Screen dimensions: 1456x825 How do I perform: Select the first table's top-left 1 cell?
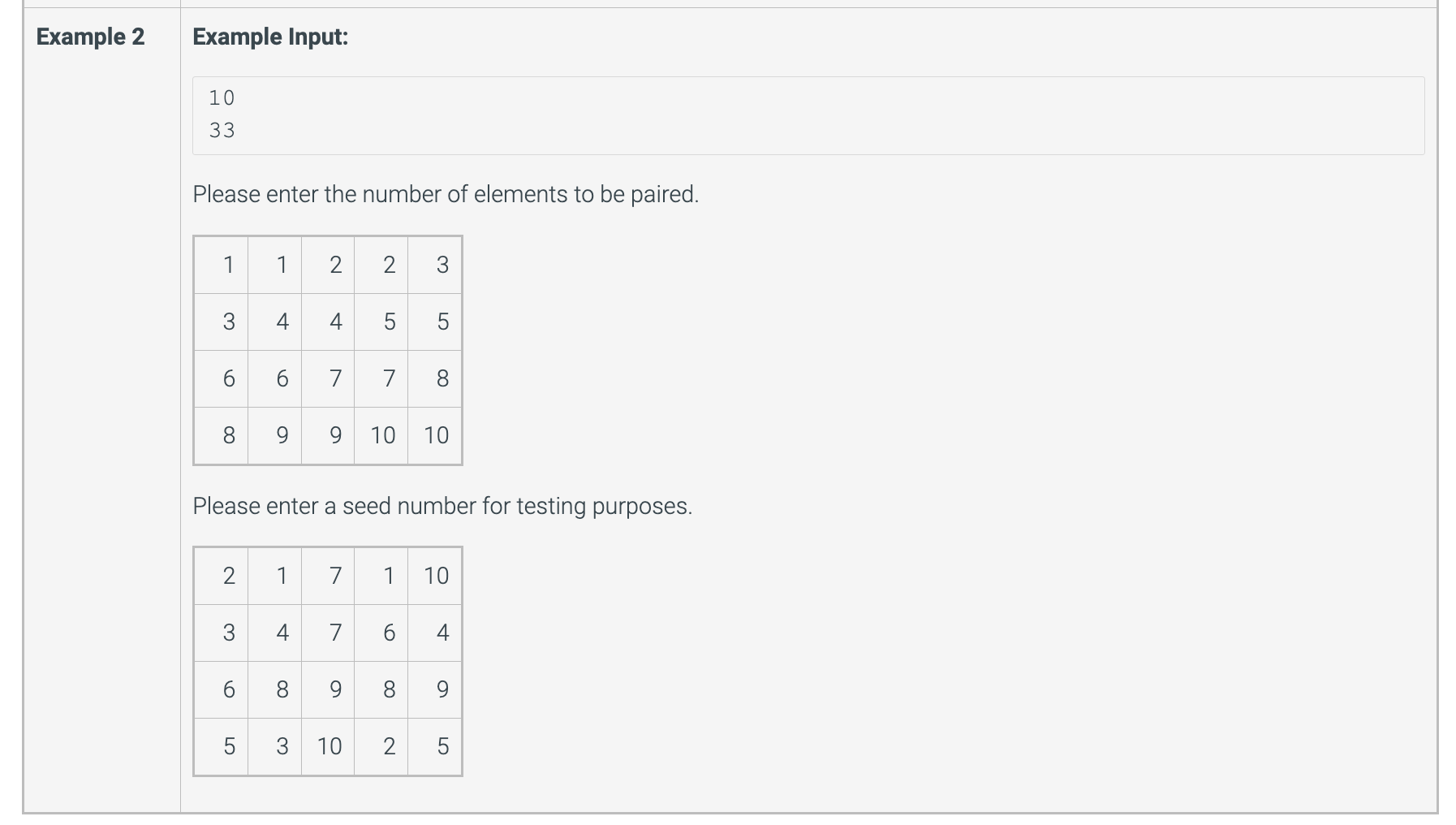pos(222,266)
